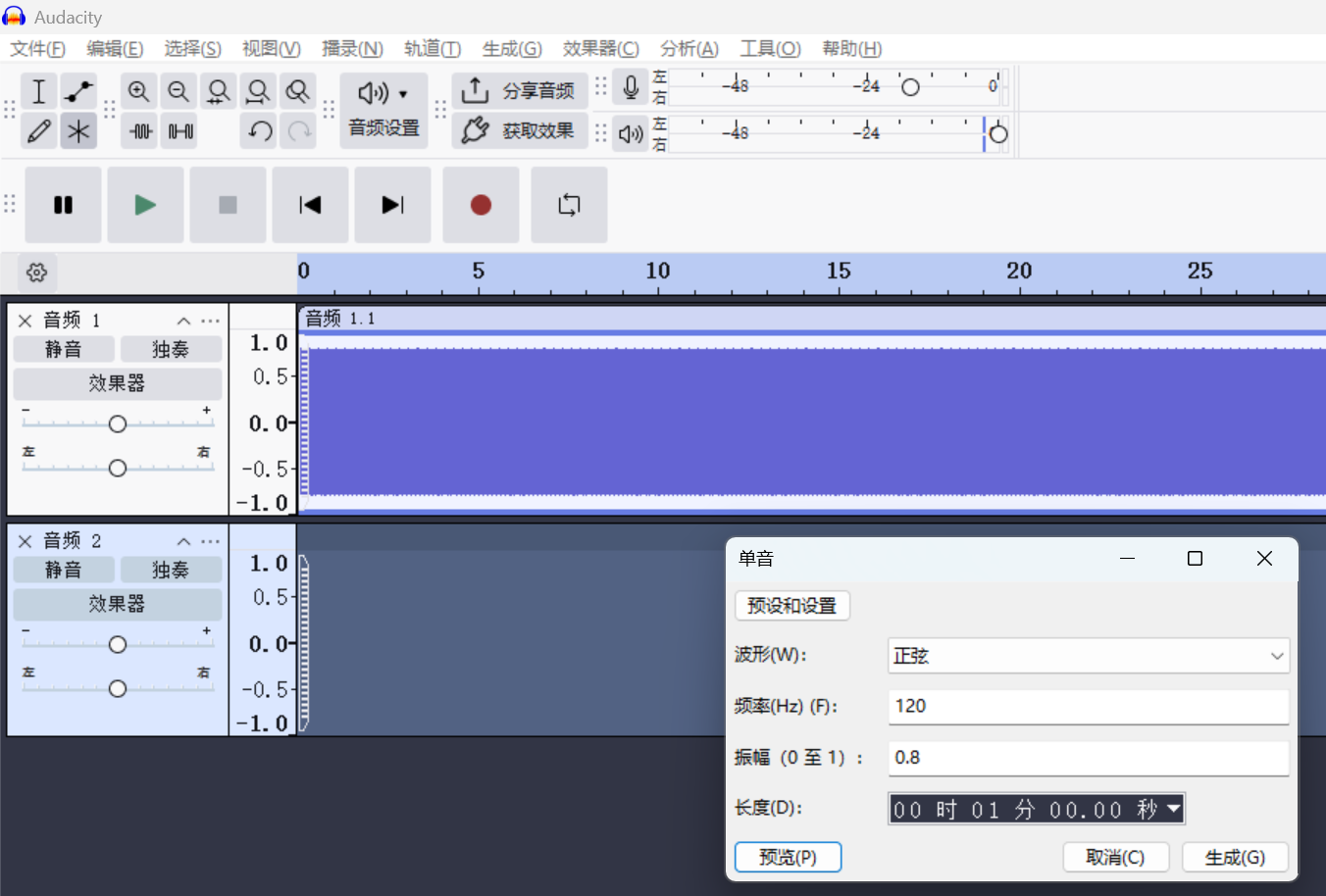Click the 振幅 field showing 0.8
This screenshot has height=896, width=1326.
(1089, 758)
